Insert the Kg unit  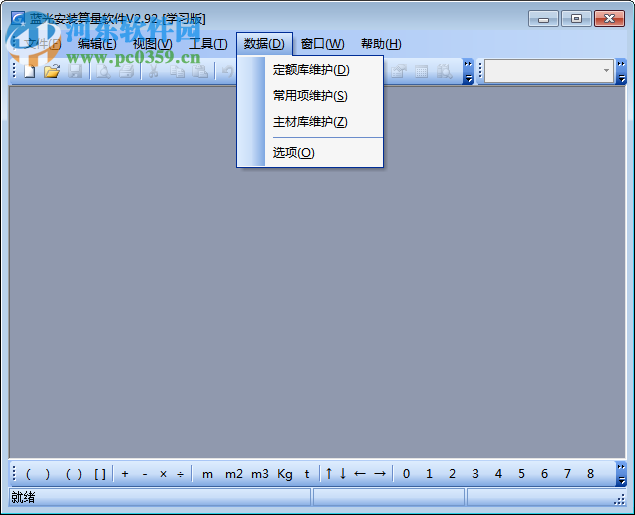pyautogui.click(x=285, y=474)
